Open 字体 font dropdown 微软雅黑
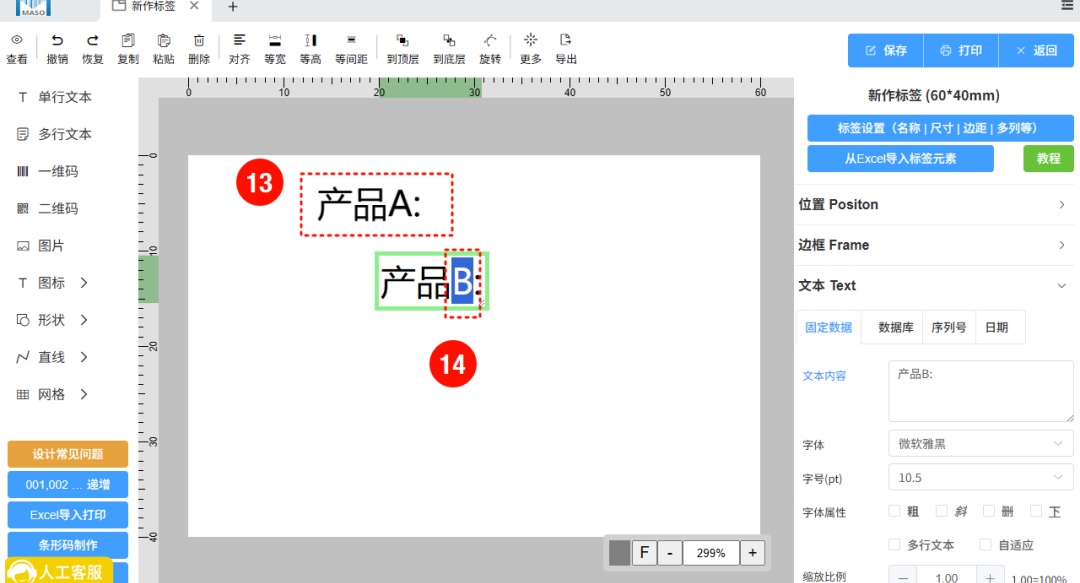Viewport: 1080px width, 583px height. click(x=981, y=444)
